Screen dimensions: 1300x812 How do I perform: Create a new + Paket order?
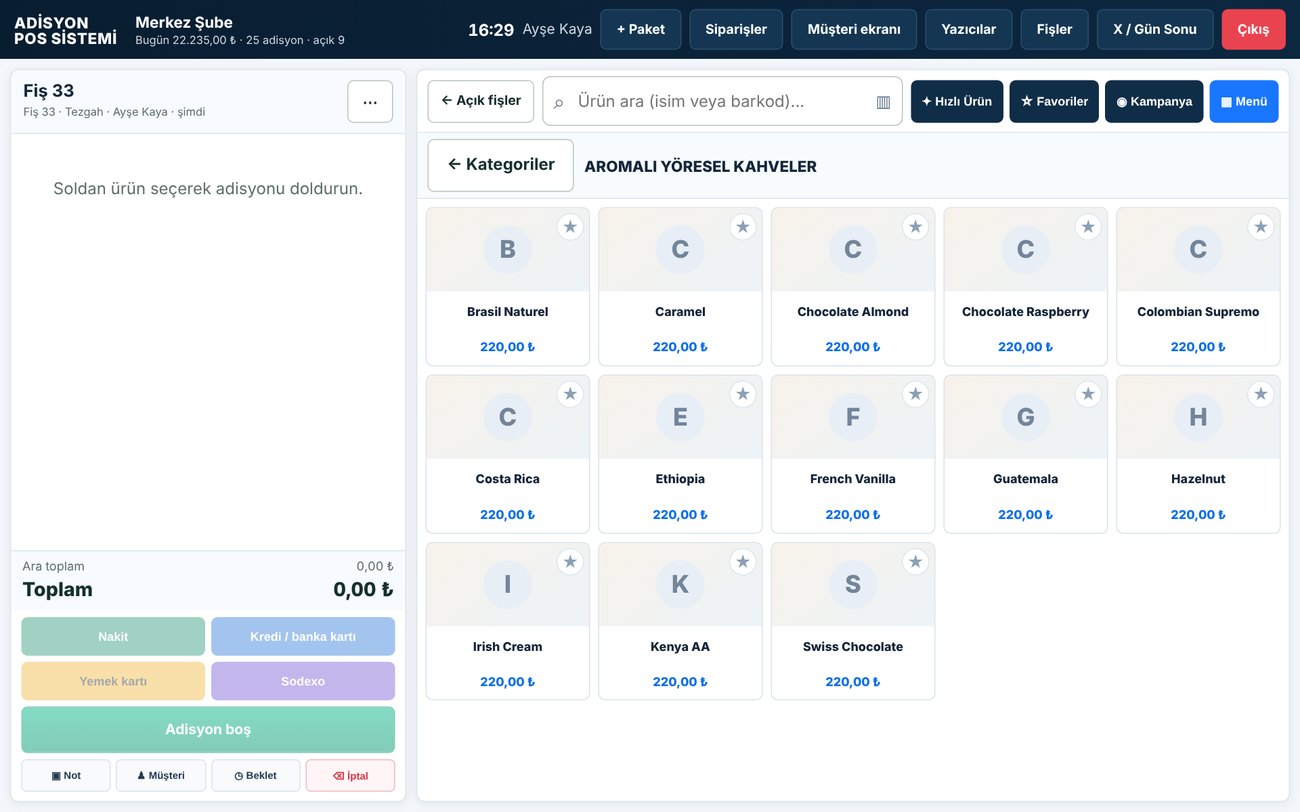tap(641, 29)
